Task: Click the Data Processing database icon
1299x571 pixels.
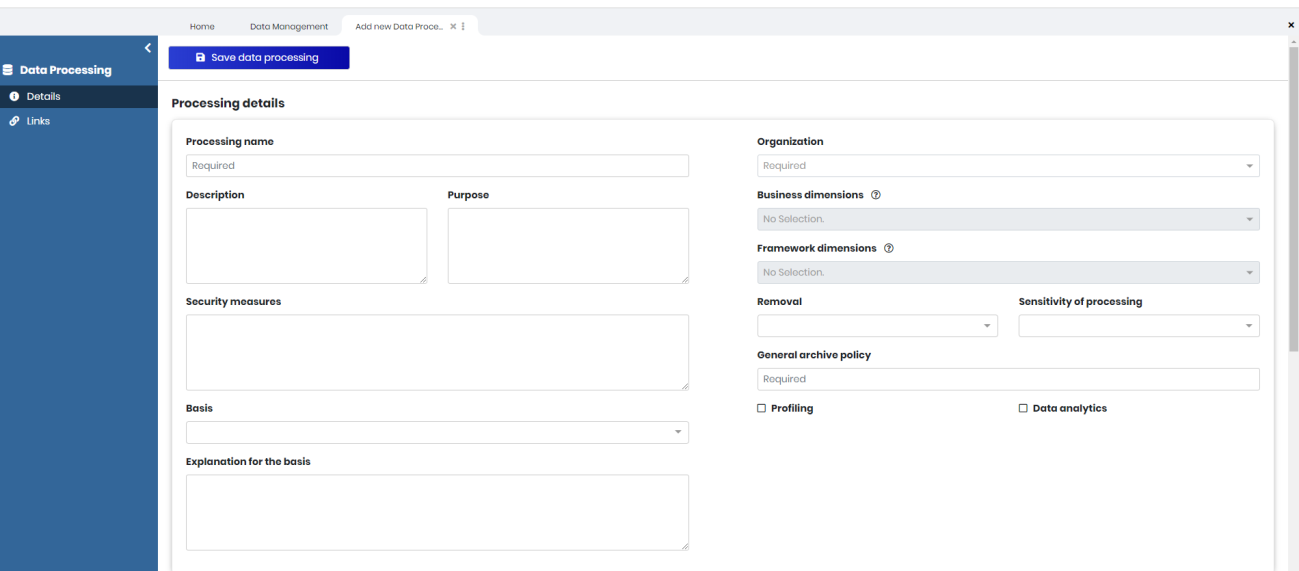Action: click(x=8, y=70)
